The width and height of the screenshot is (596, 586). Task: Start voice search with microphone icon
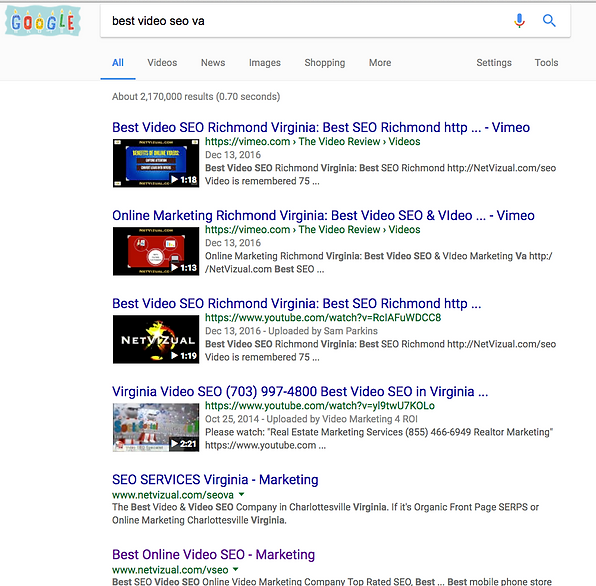[x=519, y=21]
